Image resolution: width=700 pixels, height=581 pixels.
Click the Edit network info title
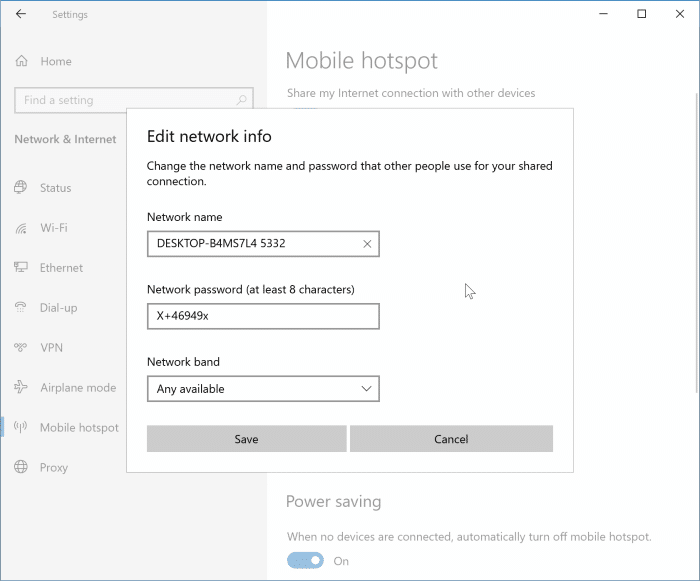209,136
